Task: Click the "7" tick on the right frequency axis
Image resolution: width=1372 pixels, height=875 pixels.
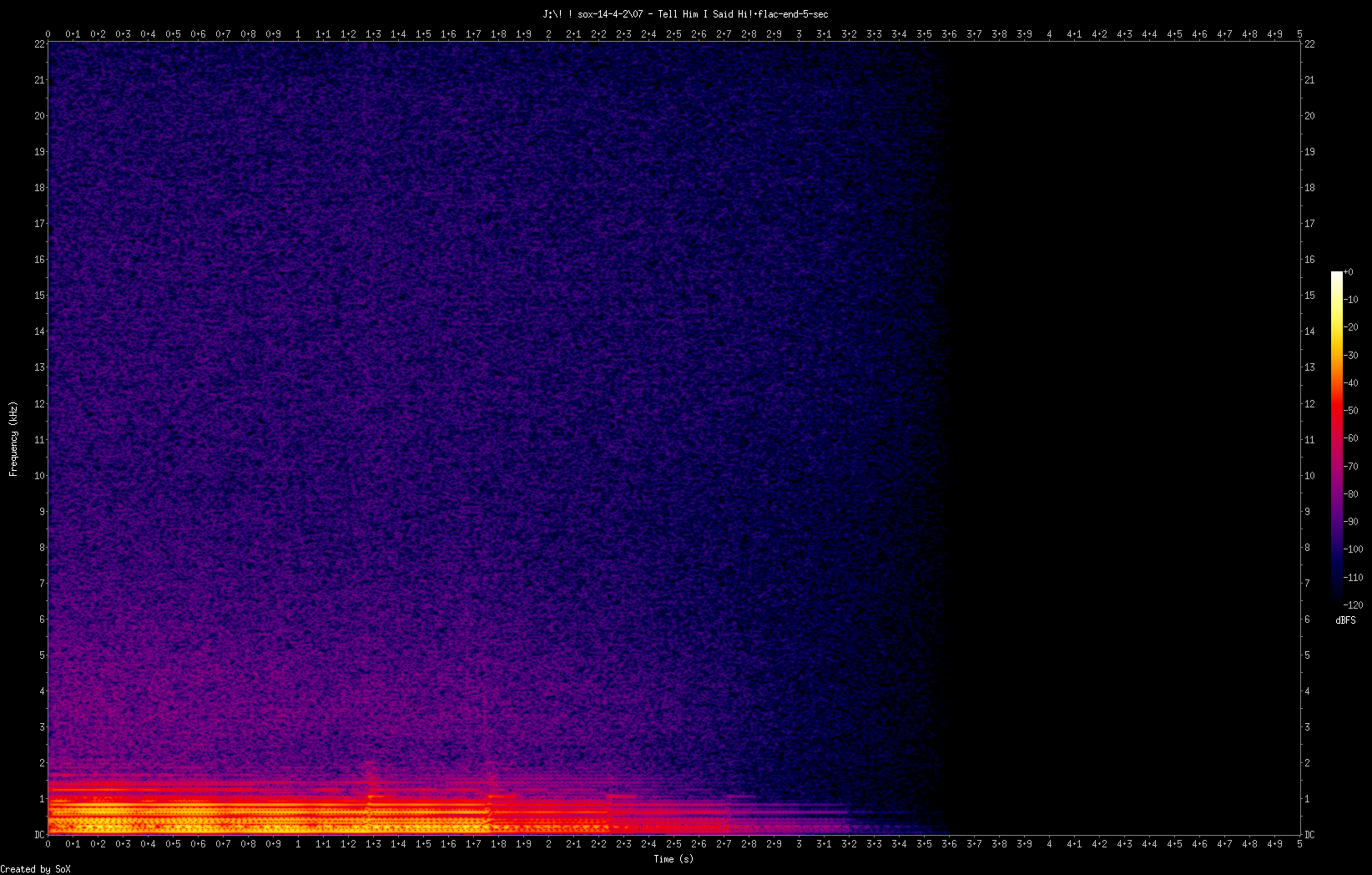Action: click(x=1307, y=584)
